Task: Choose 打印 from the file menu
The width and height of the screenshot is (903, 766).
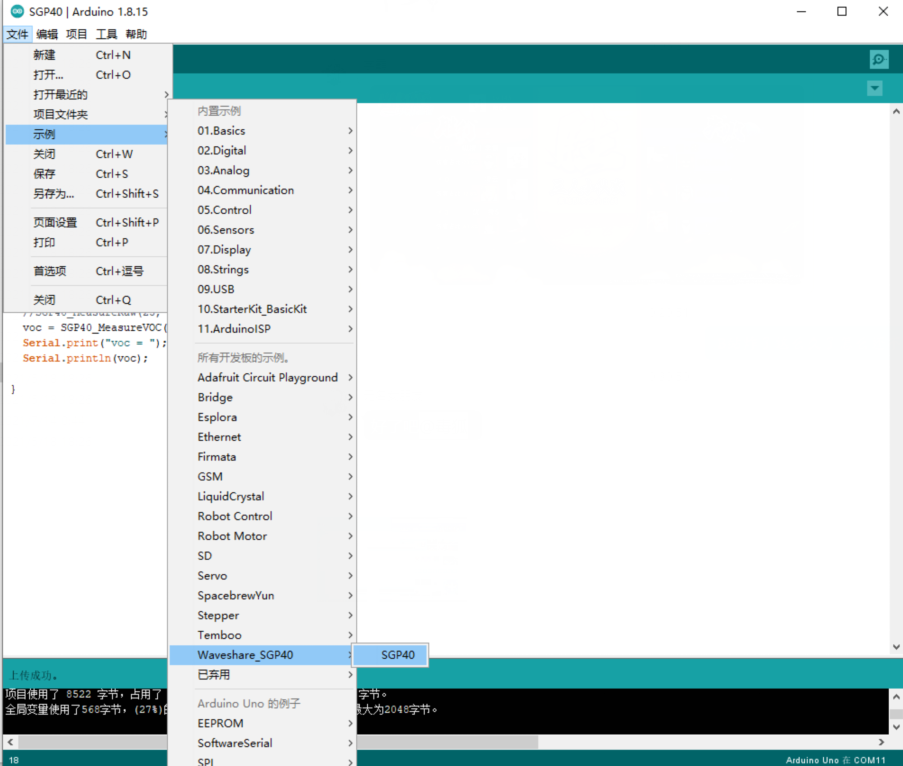Action: [x=86, y=242]
